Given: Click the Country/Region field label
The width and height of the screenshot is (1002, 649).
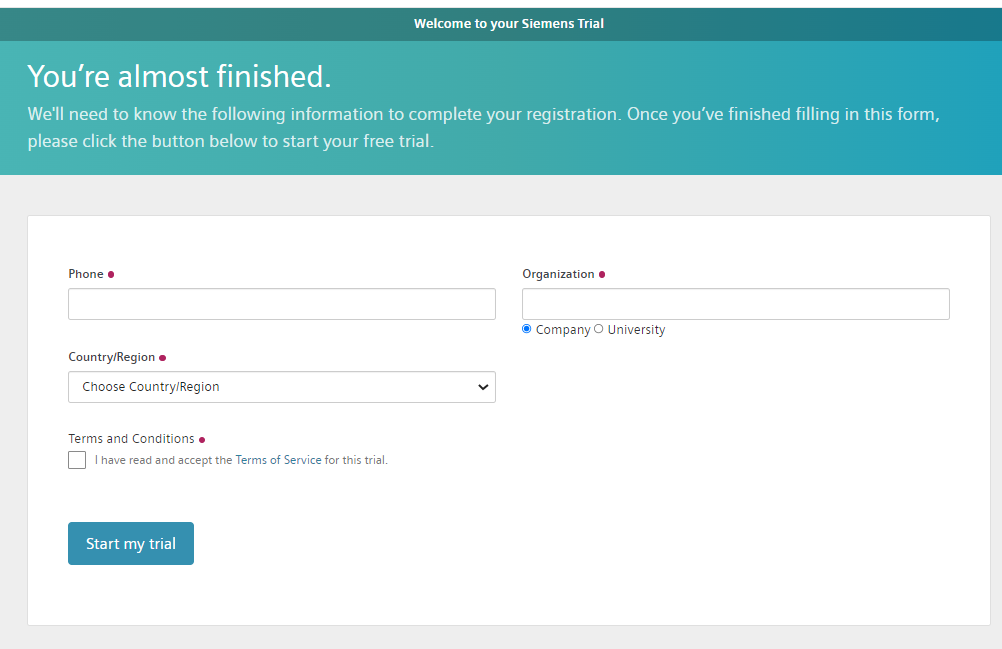Looking at the screenshot, I should [112, 357].
